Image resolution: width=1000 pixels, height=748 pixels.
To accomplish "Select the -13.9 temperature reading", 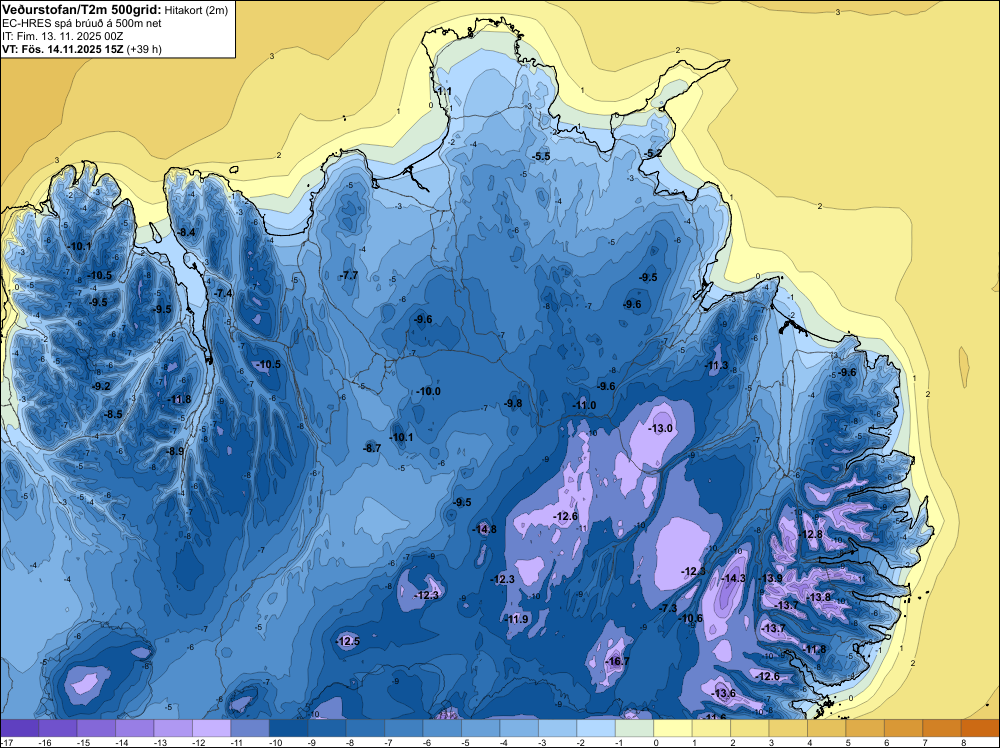I will (x=770, y=578).
